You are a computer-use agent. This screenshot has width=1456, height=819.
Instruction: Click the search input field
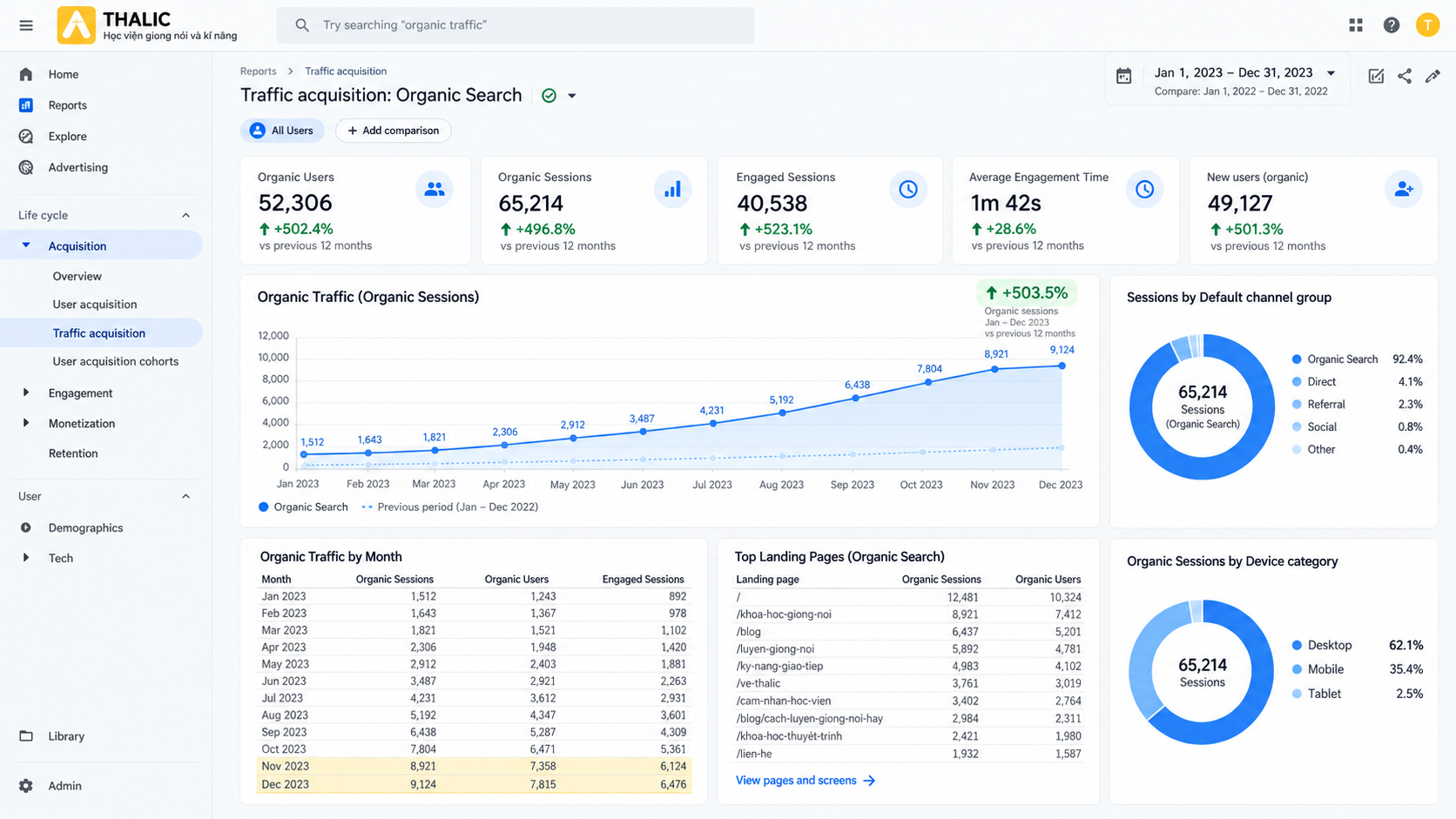(x=516, y=25)
